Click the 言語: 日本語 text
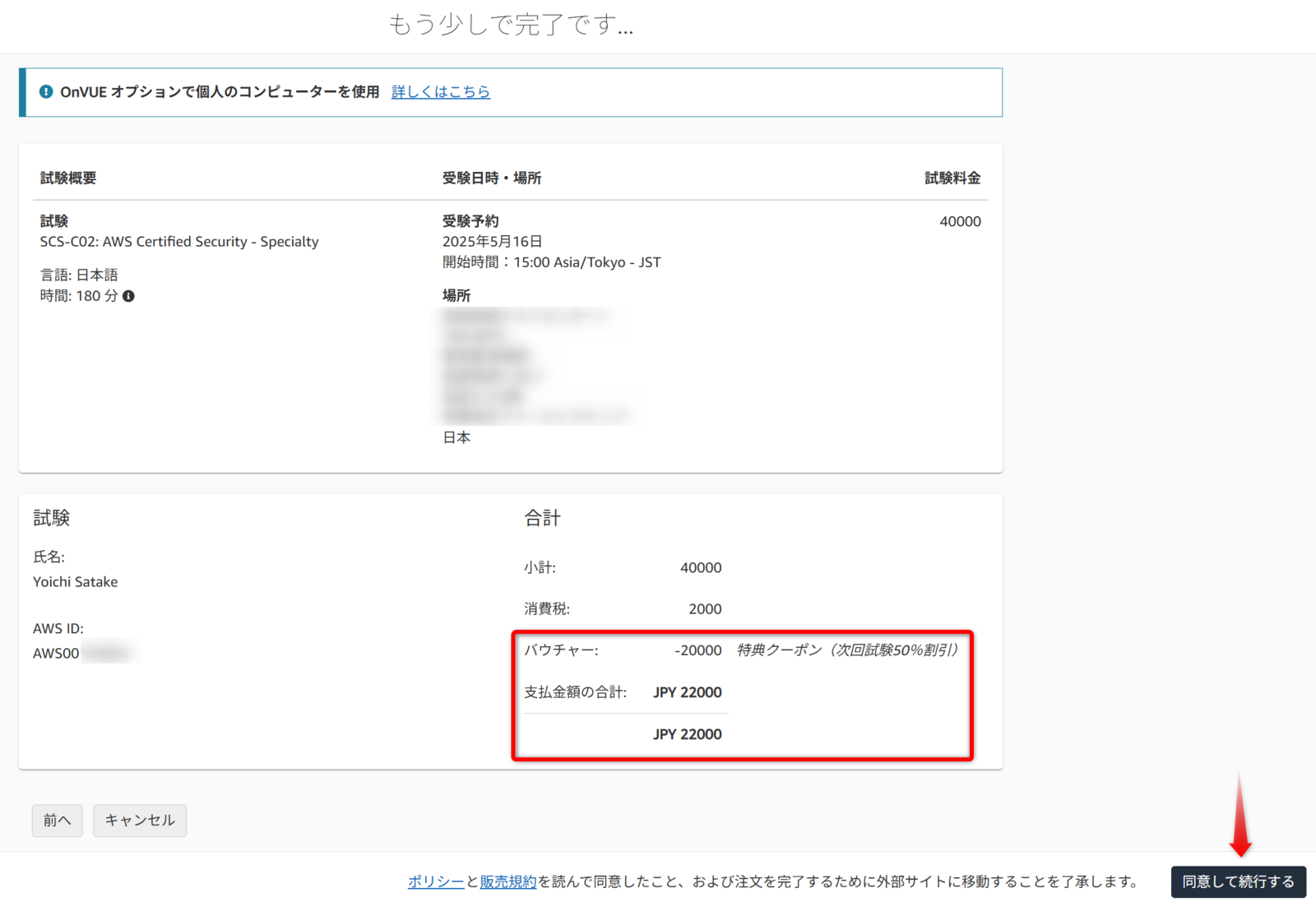 (79, 275)
